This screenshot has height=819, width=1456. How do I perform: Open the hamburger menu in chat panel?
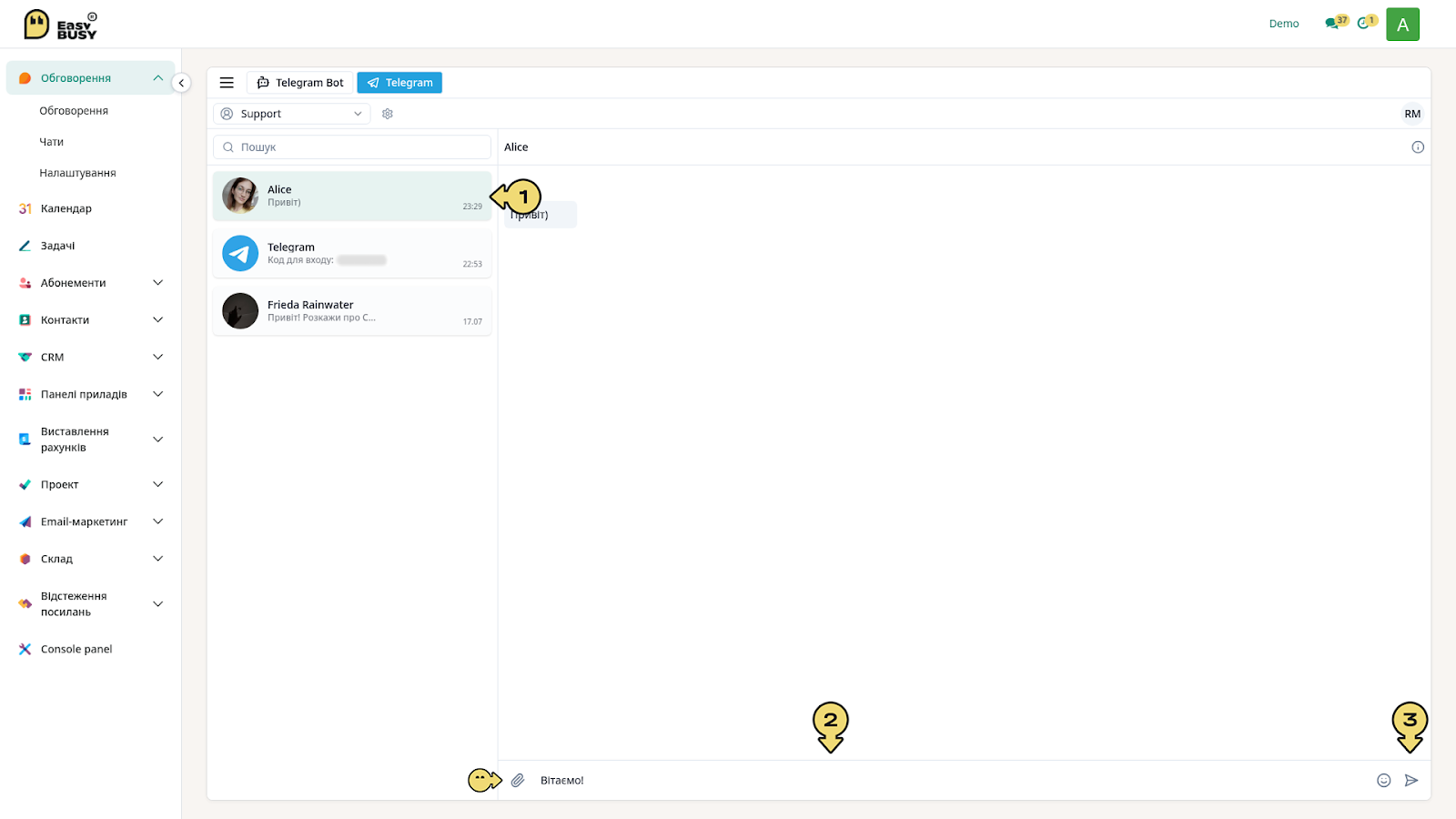(x=227, y=83)
